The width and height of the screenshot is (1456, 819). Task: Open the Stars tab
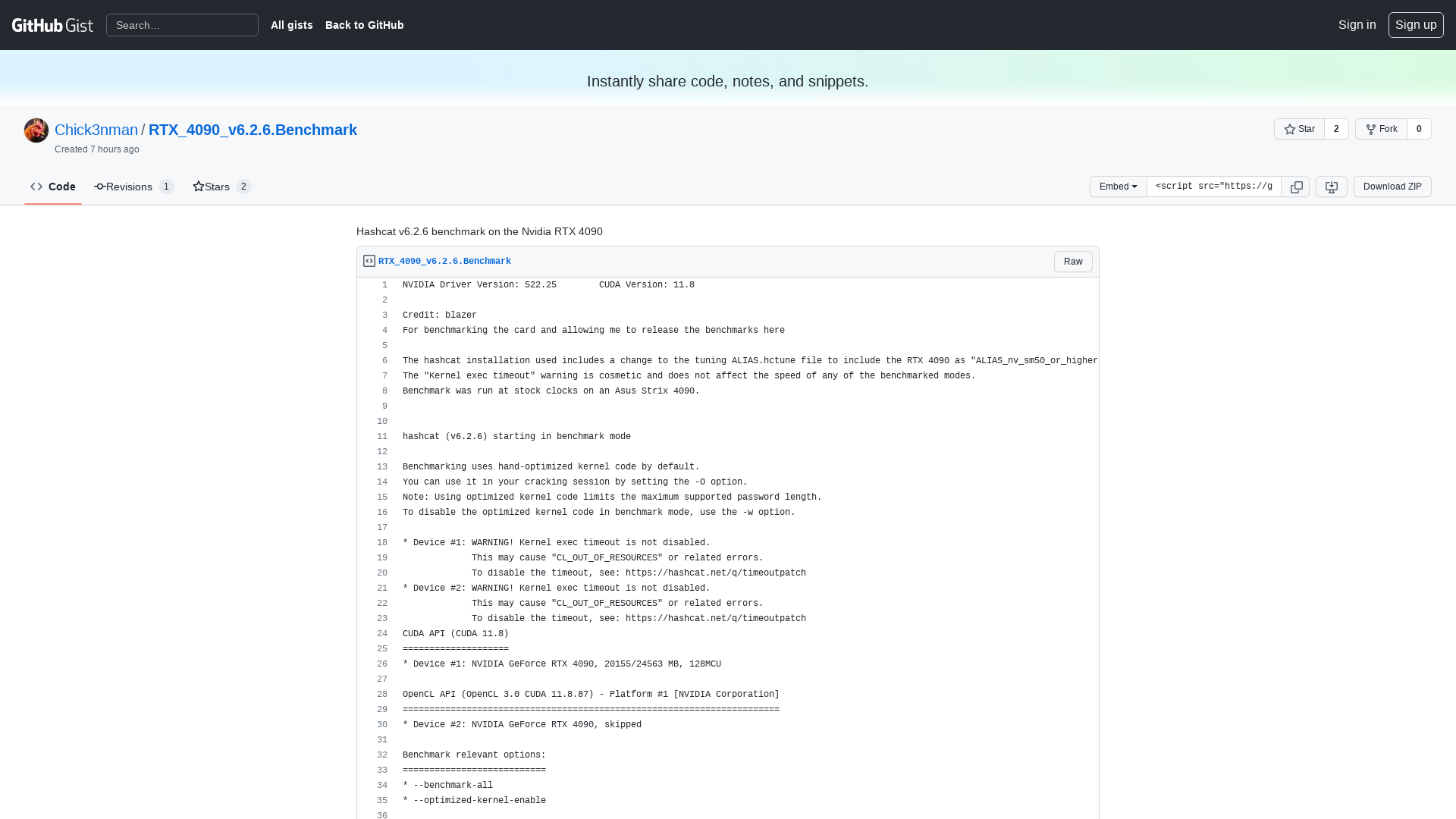[x=218, y=187]
